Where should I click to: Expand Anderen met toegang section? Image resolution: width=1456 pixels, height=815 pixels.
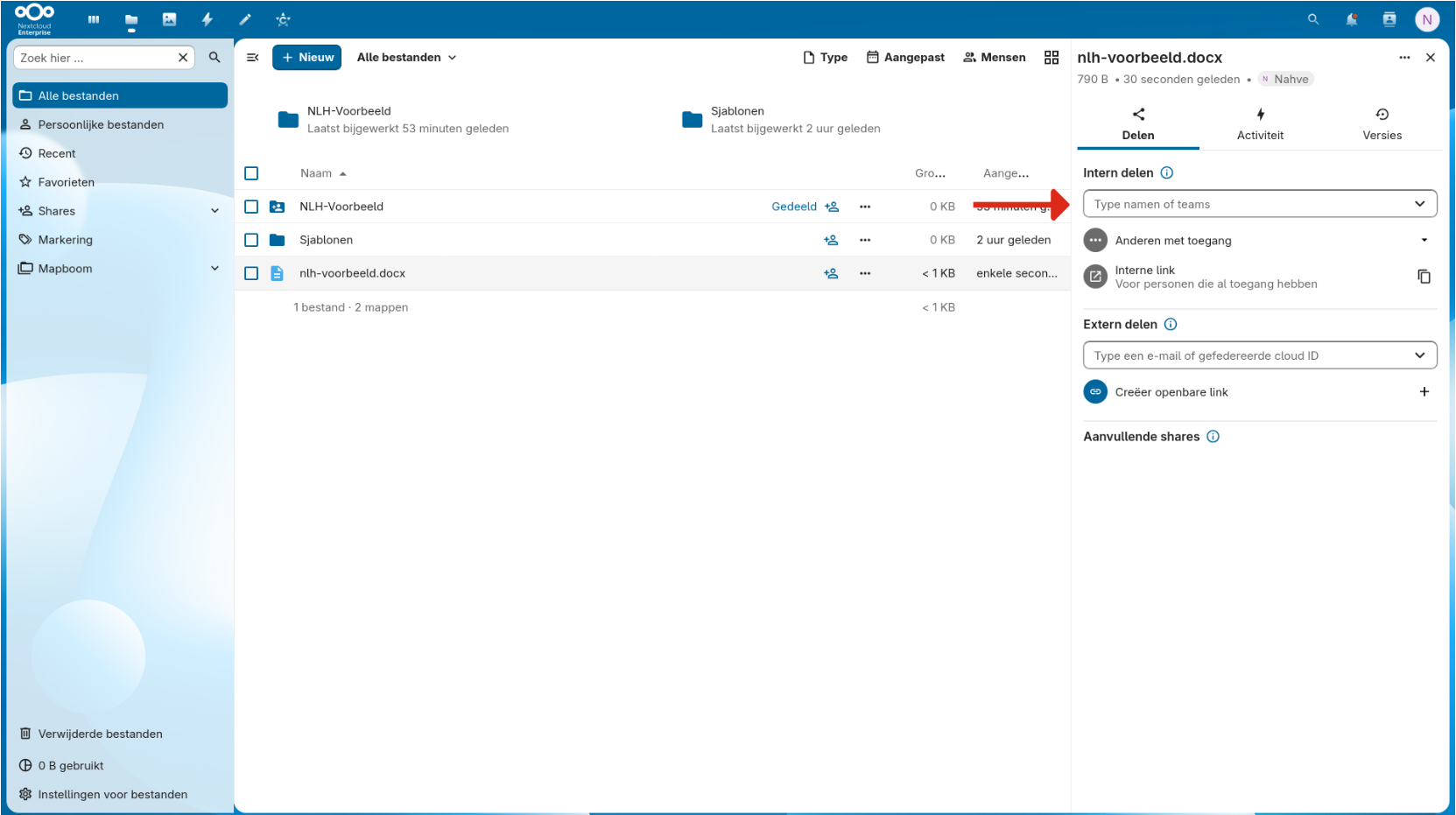1260,241
